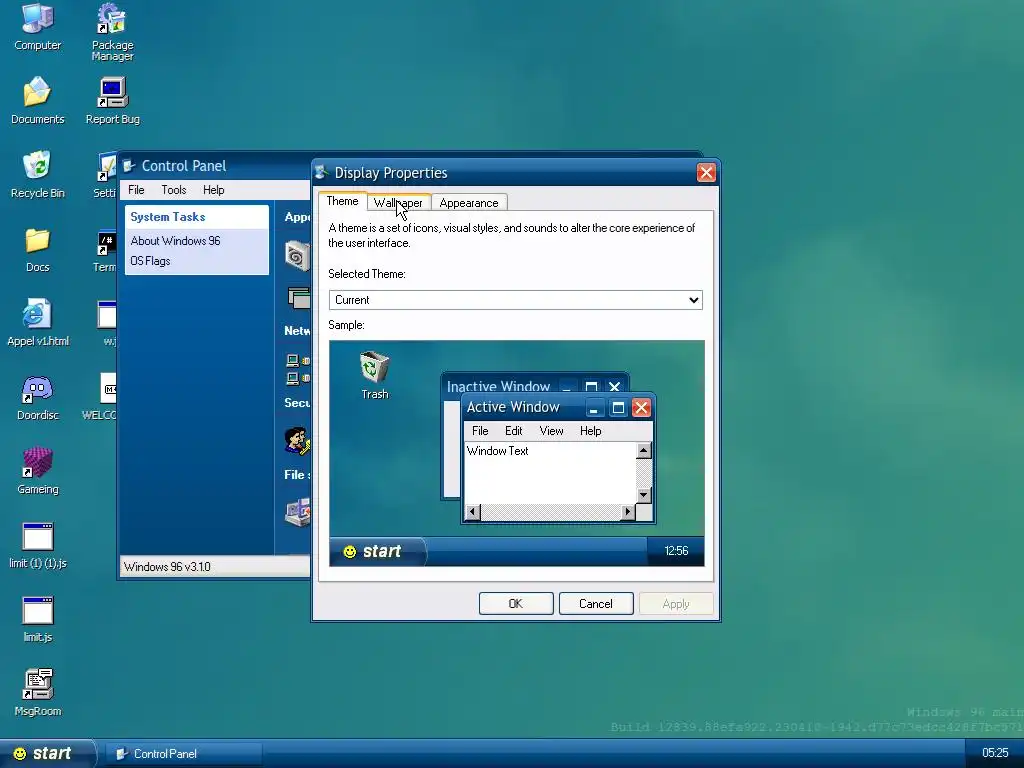Open the Package Manager desktop icon

coord(112,31)
